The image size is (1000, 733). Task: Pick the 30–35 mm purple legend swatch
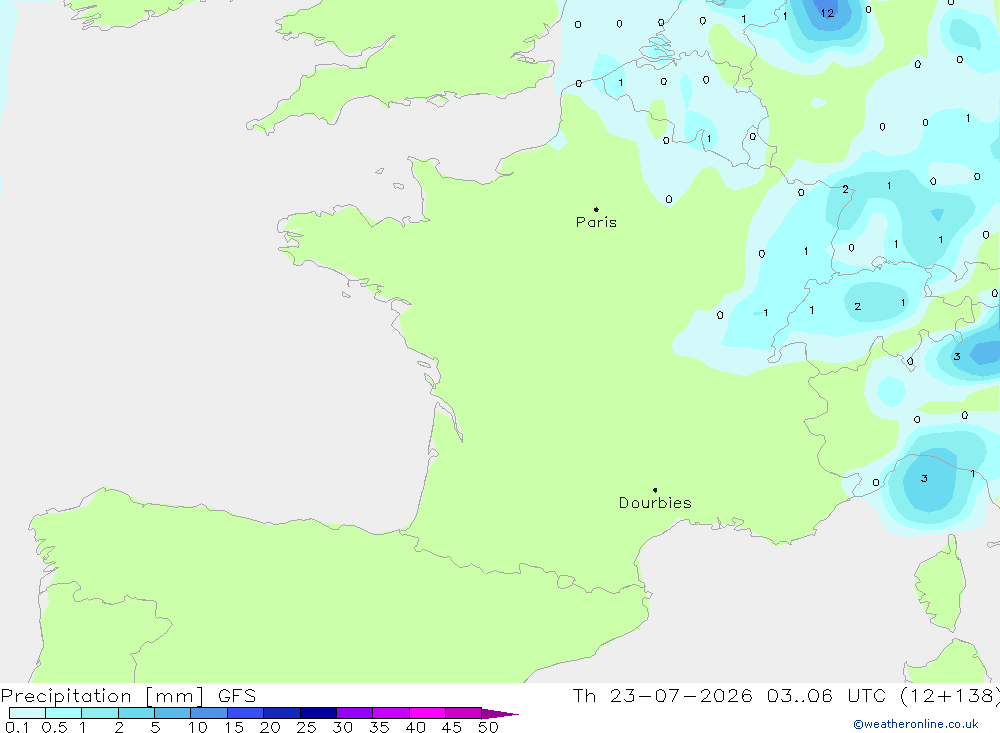[354, 713]
